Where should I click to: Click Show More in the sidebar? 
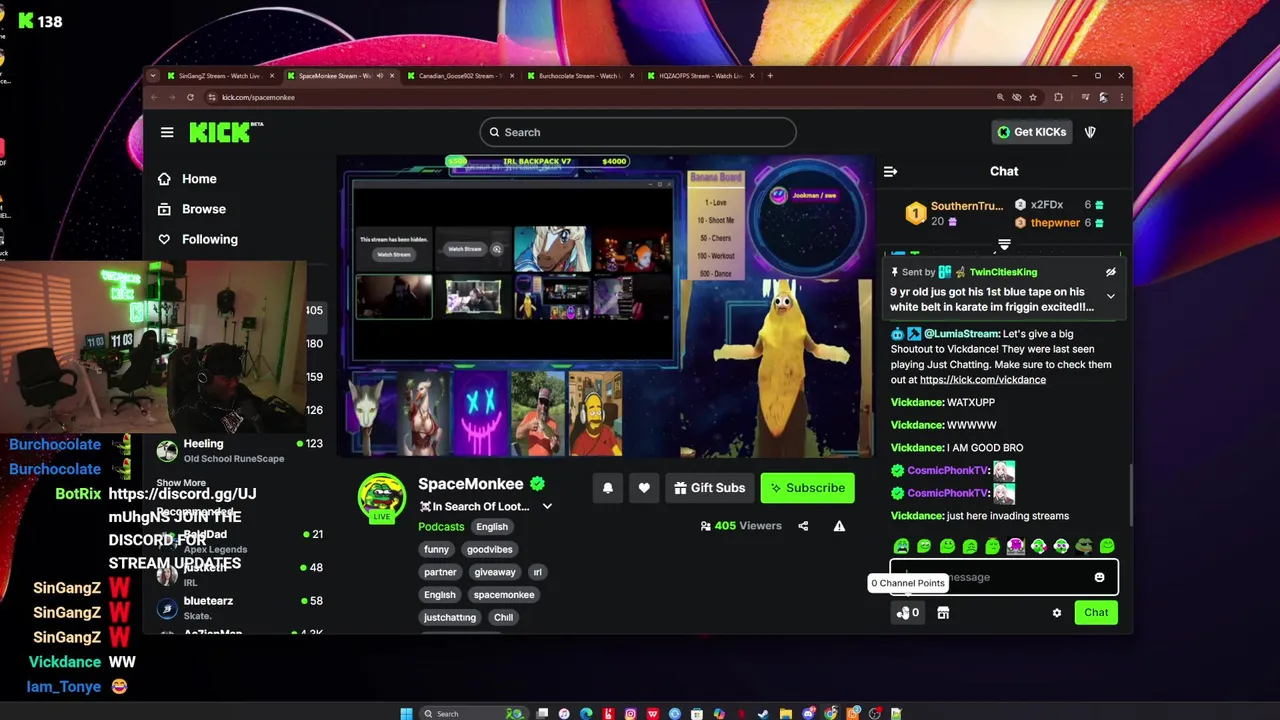point(181,483)
